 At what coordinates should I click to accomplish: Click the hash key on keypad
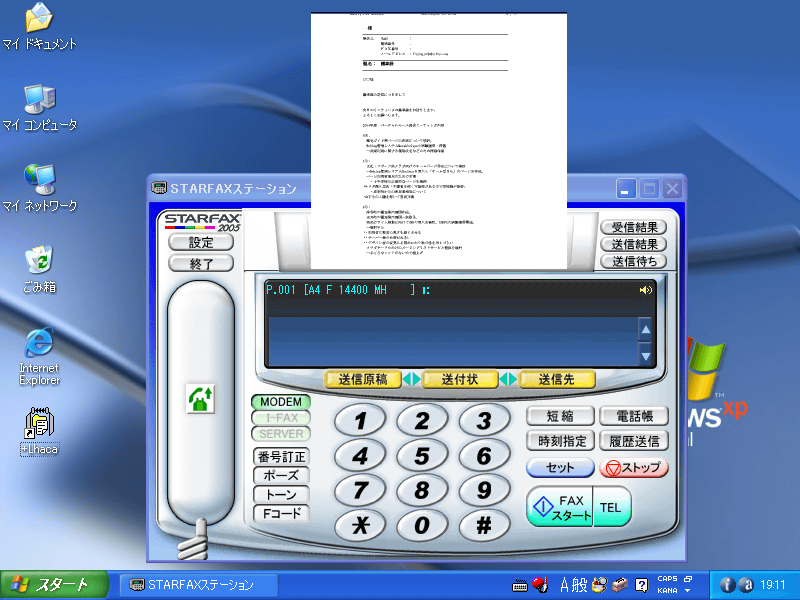click(x=484, y=525)
